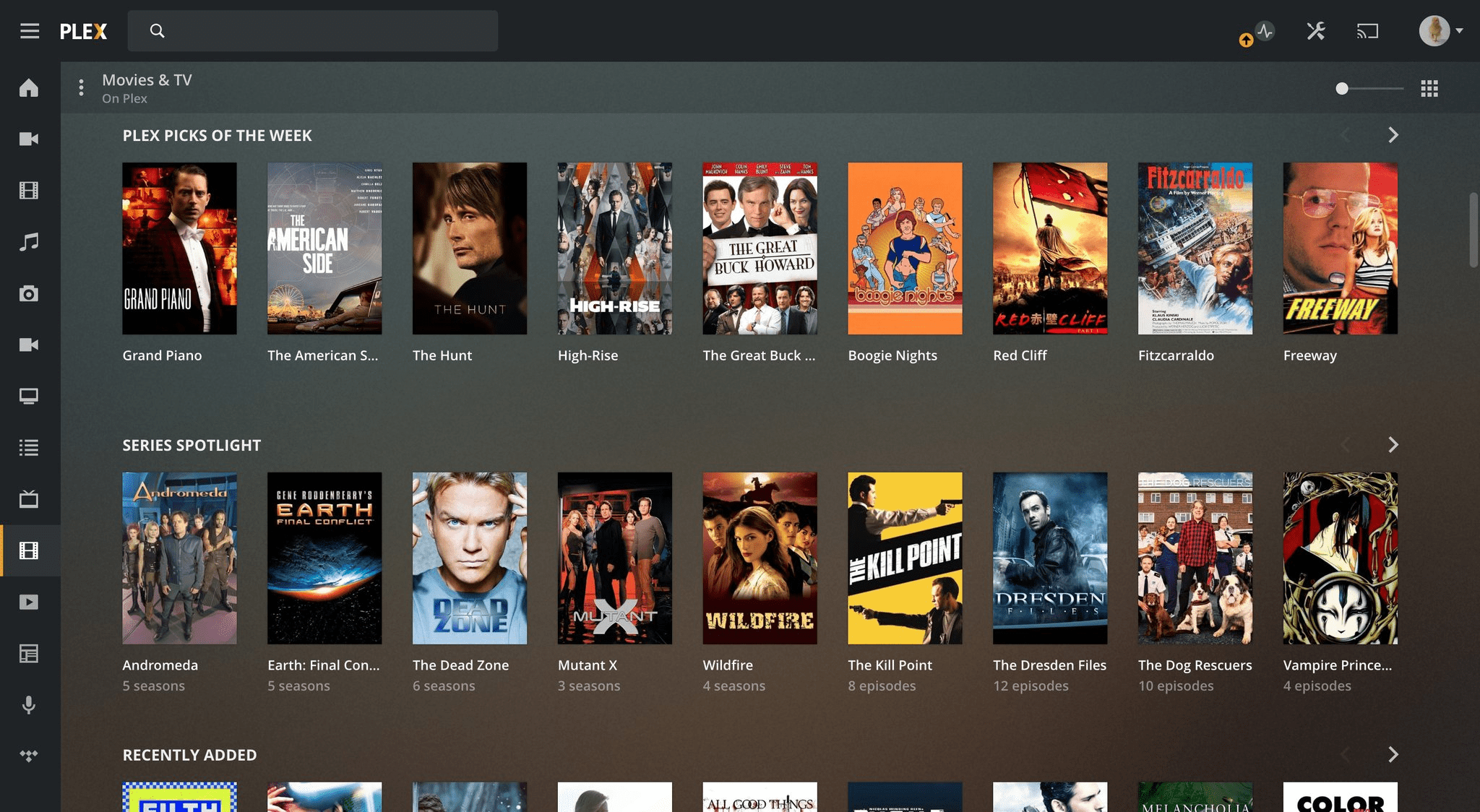Toggle the grid view layout button
Viewport: 1480px width, 812px height.
pos(1429,88)
